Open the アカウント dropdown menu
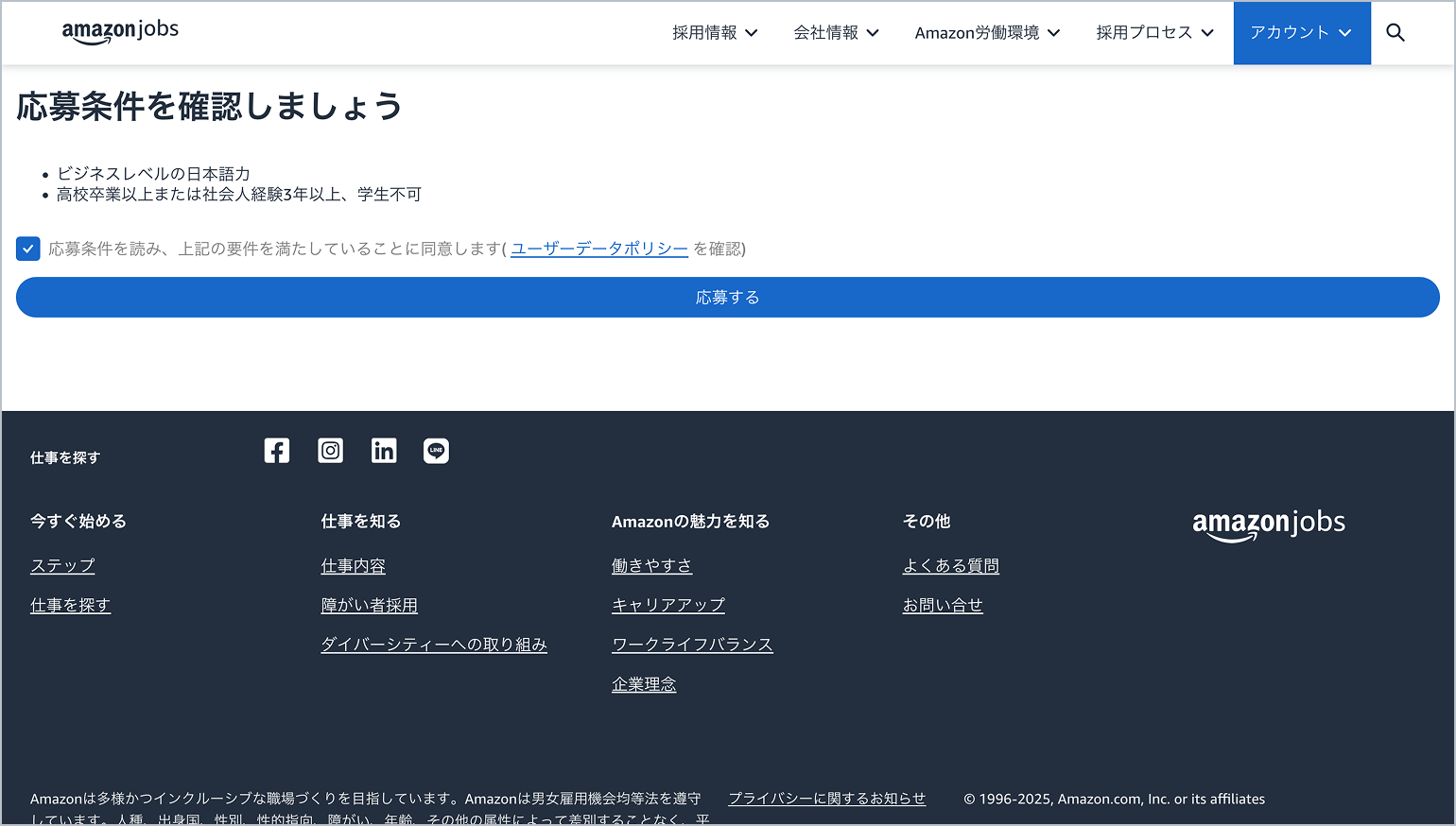 [1302, 33]
